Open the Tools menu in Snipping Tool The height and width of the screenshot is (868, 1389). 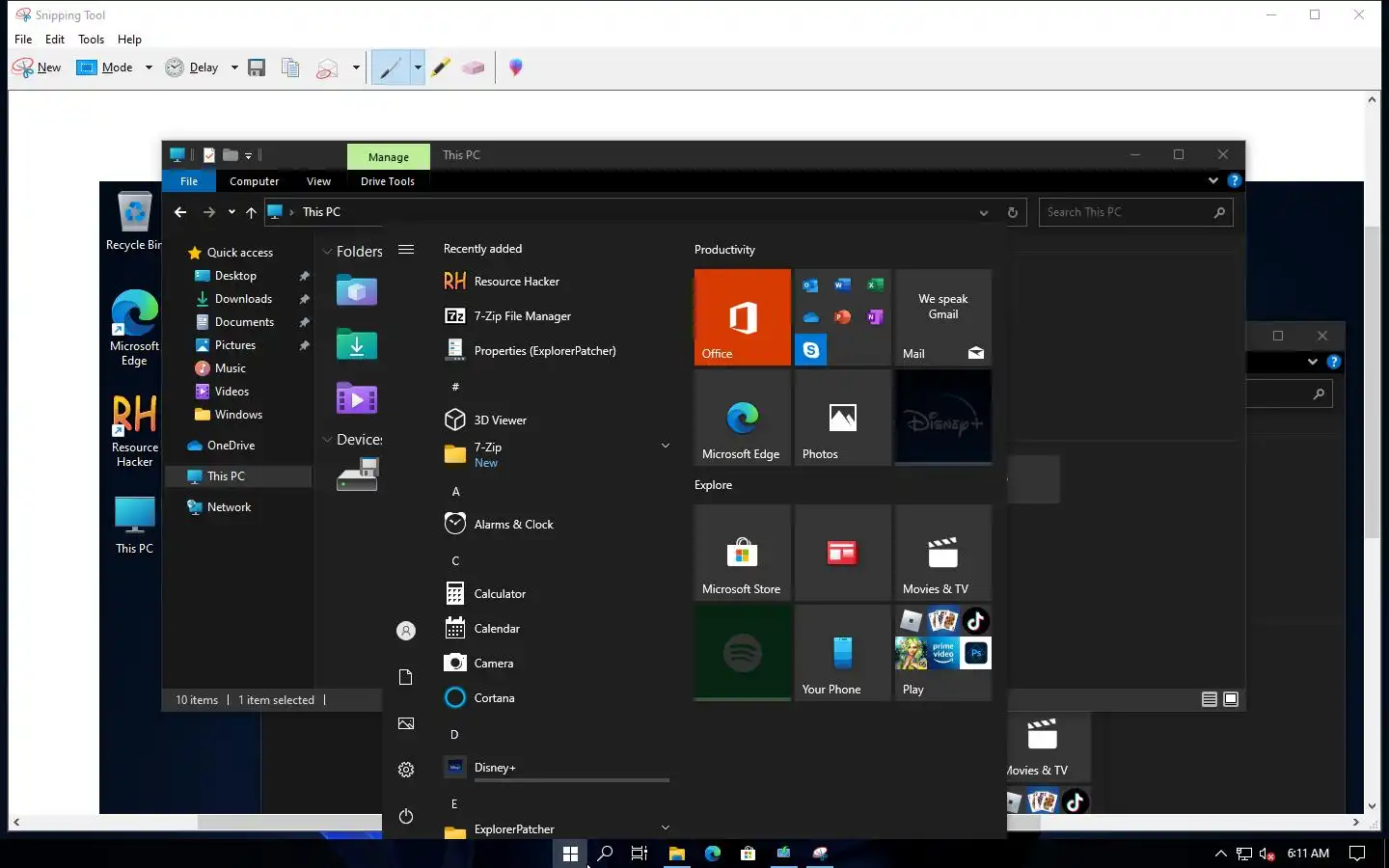point(92,40)
